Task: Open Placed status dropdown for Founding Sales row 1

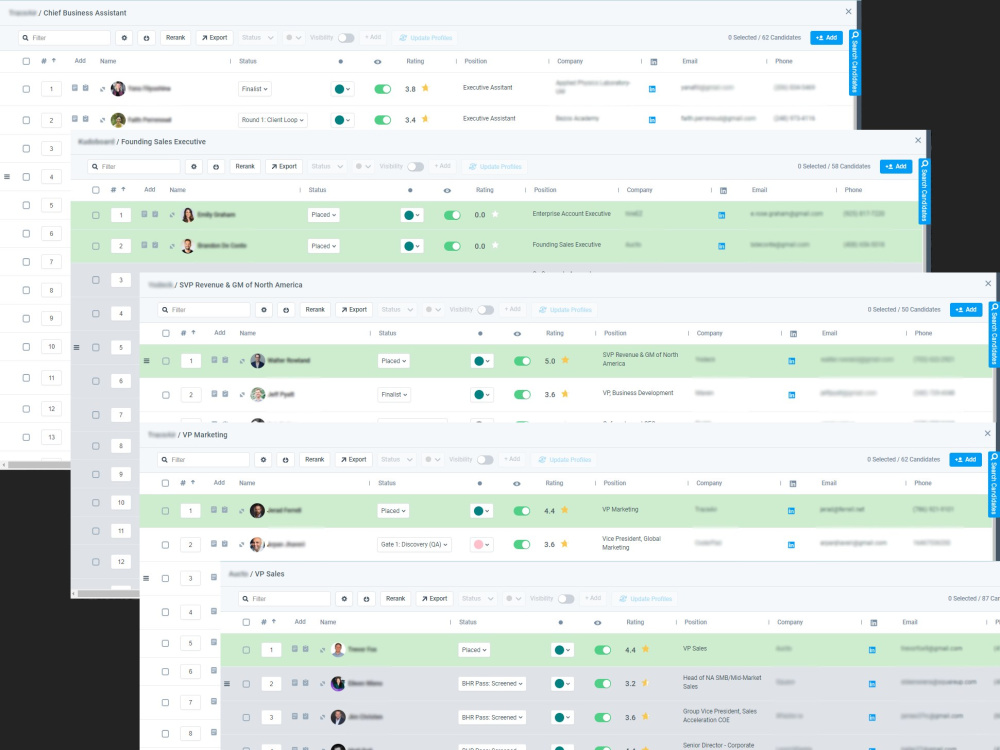Action: 323,215
